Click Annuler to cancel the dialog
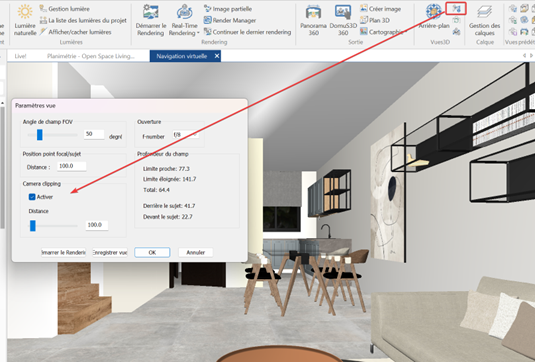This screenshot has width=535, height=362. pos(196,252)
